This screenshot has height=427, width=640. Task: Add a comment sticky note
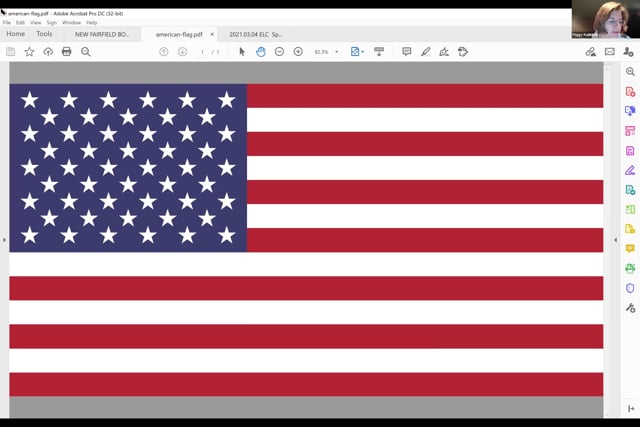tap(407, 52)
